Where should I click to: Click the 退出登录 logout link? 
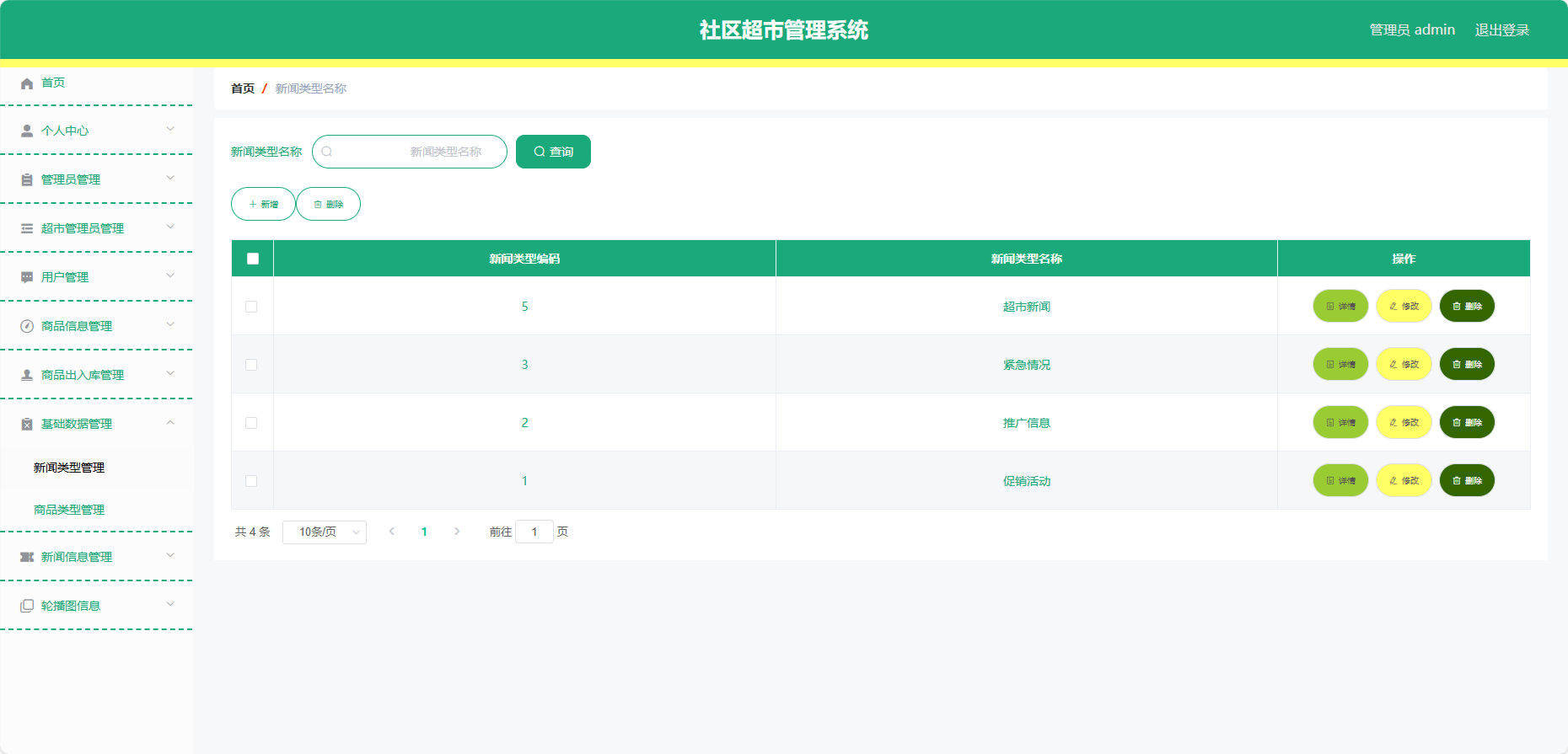(1501, 30)
